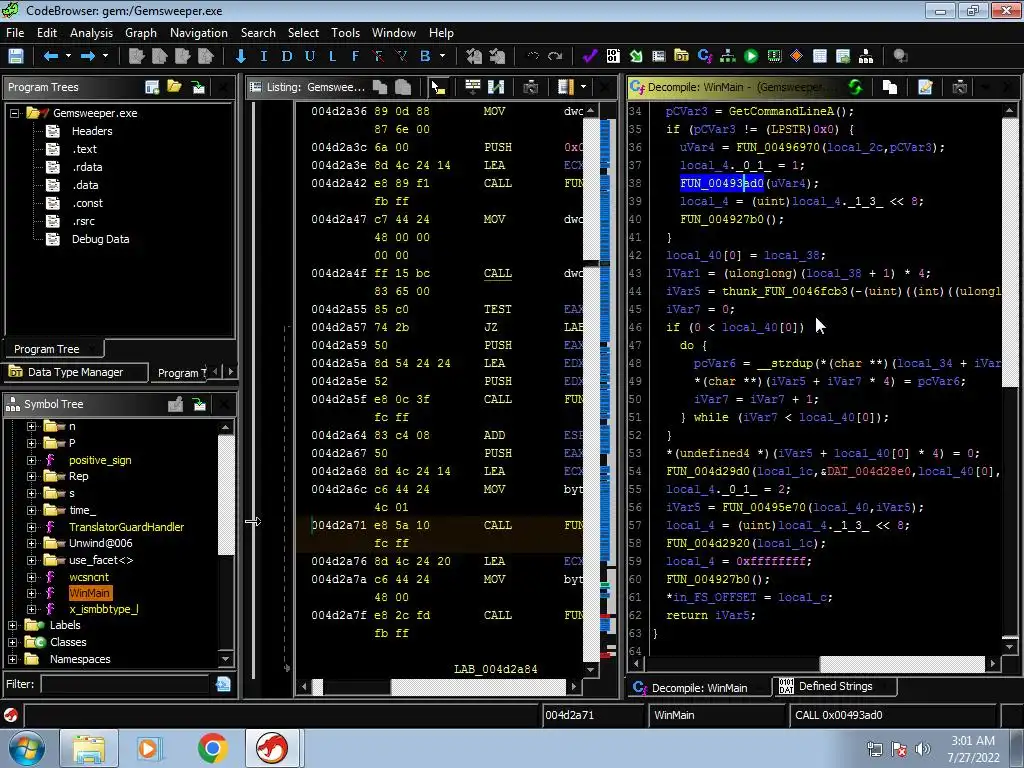Go back with the blue left arrow
The image size is (1024, 768).
50,56
